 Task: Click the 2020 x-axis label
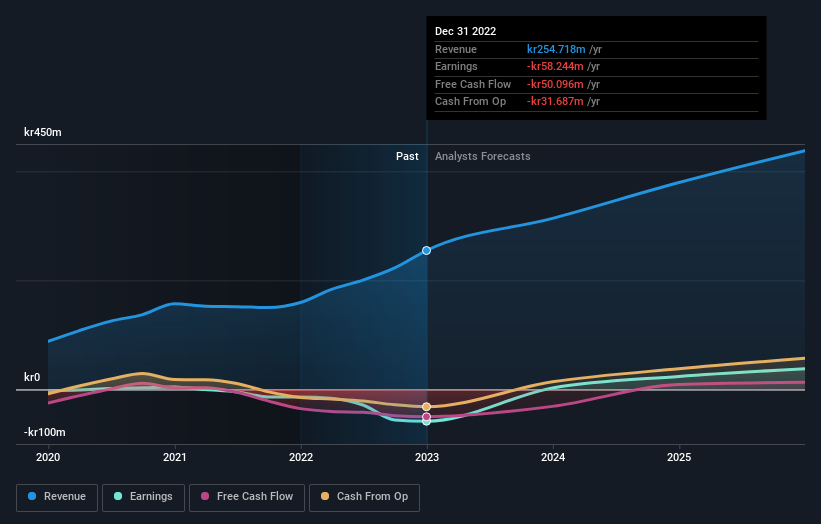click(x=48, y=457)
